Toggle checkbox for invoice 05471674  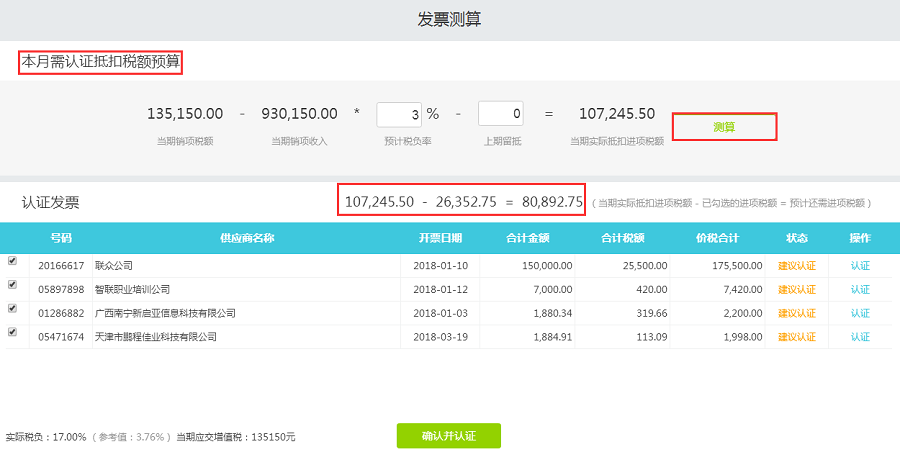[12, 332]
